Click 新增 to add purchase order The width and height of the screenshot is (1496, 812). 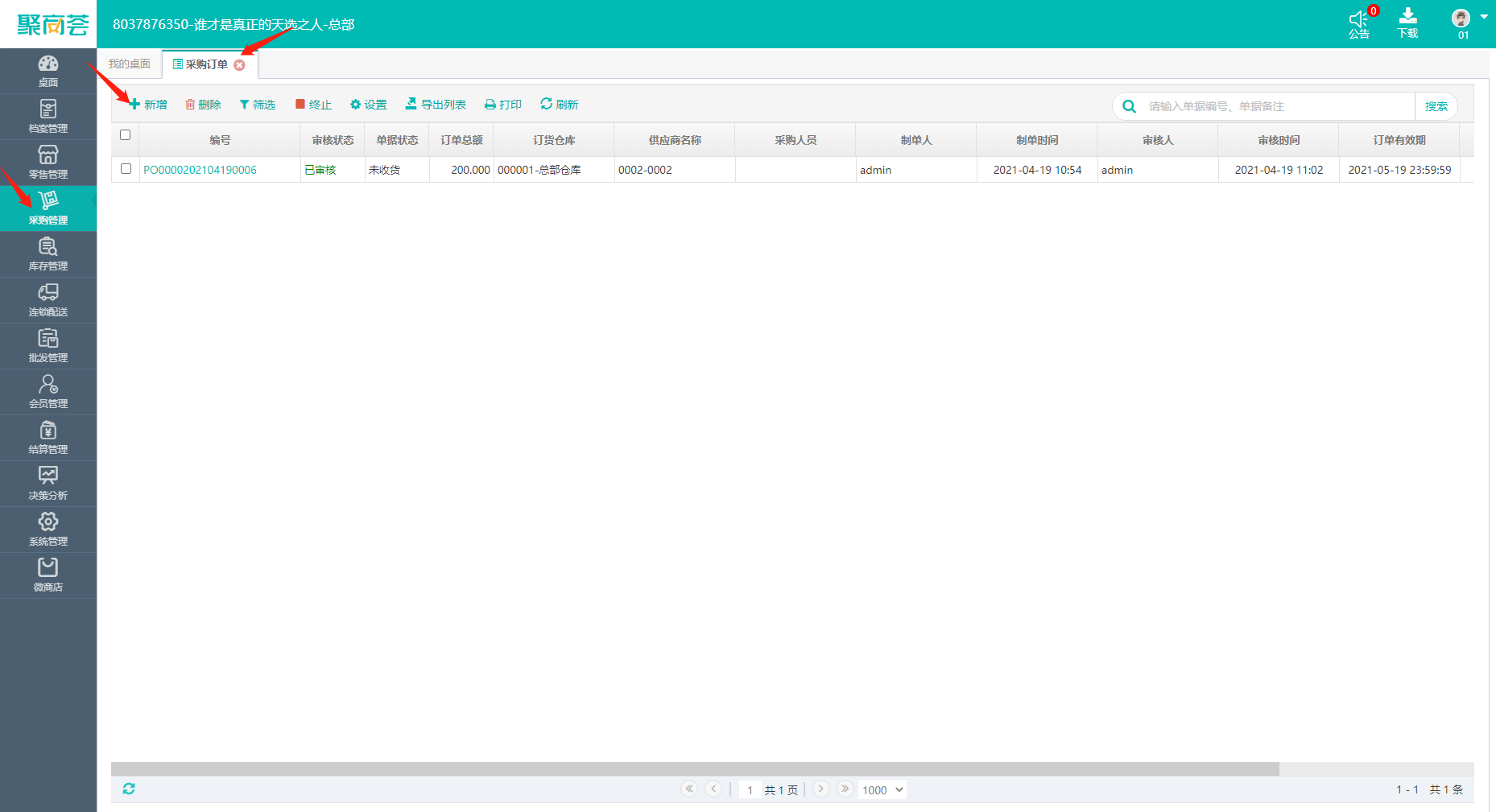click(x=148, y=105)
